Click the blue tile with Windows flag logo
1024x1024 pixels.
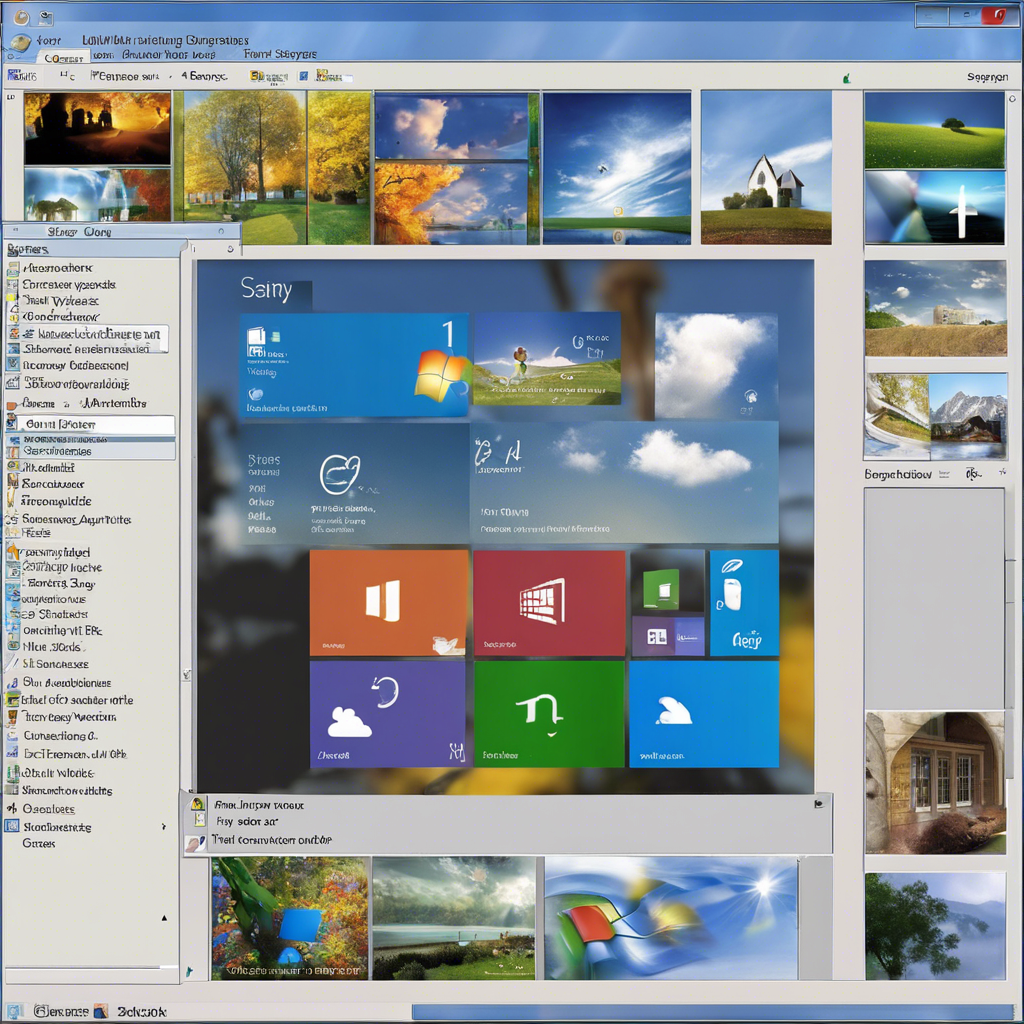[x=354, y=365]
